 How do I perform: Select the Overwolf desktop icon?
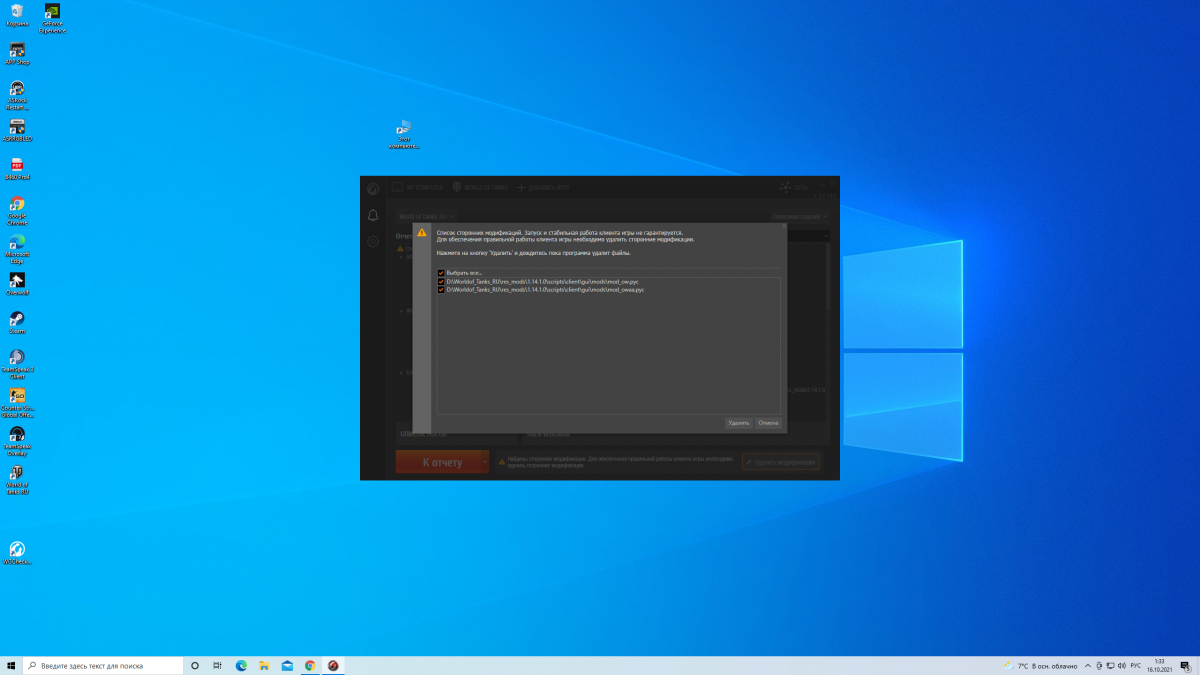point(17,281)
